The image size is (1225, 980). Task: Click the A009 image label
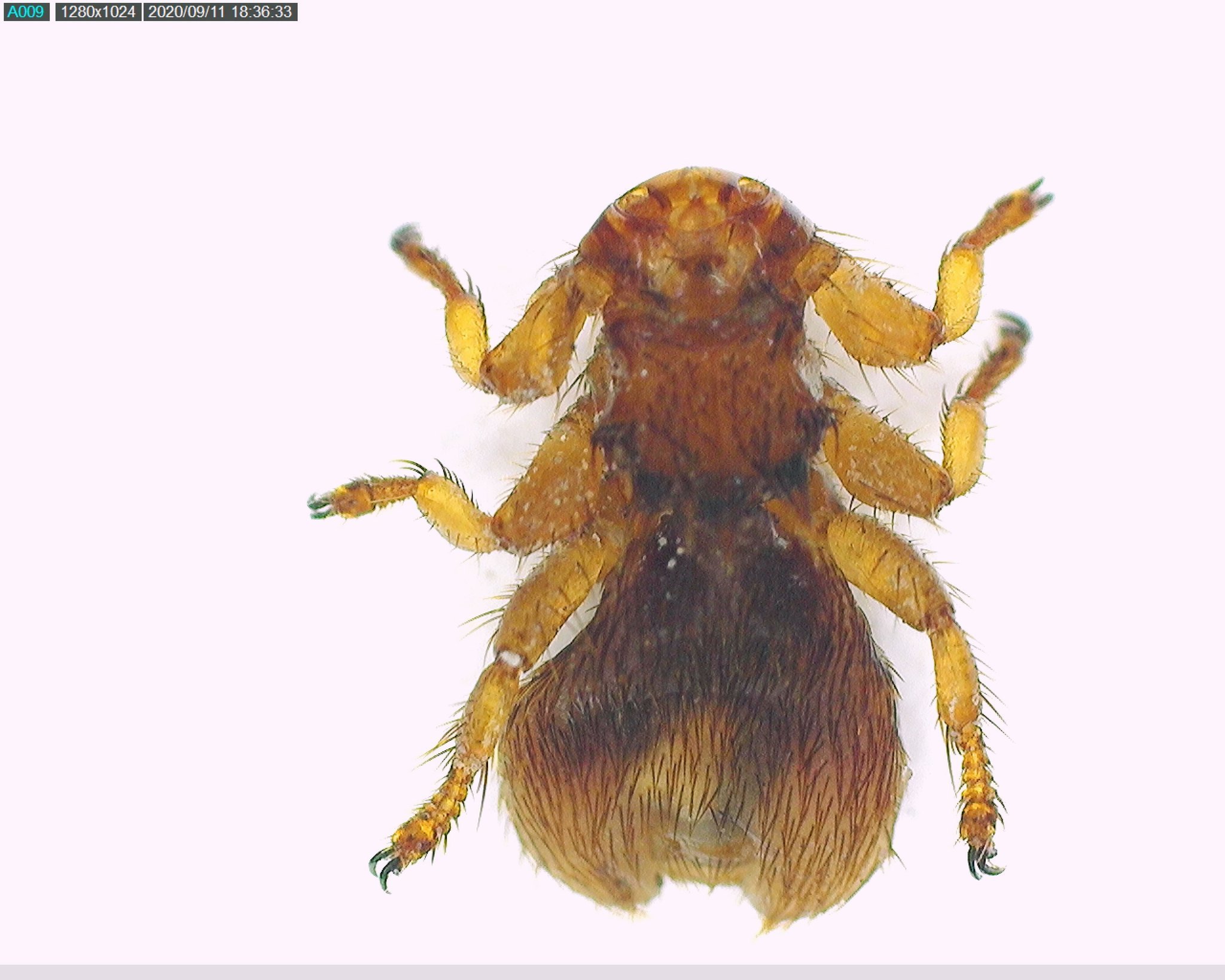pyautogui.click(x=26, y=12)
